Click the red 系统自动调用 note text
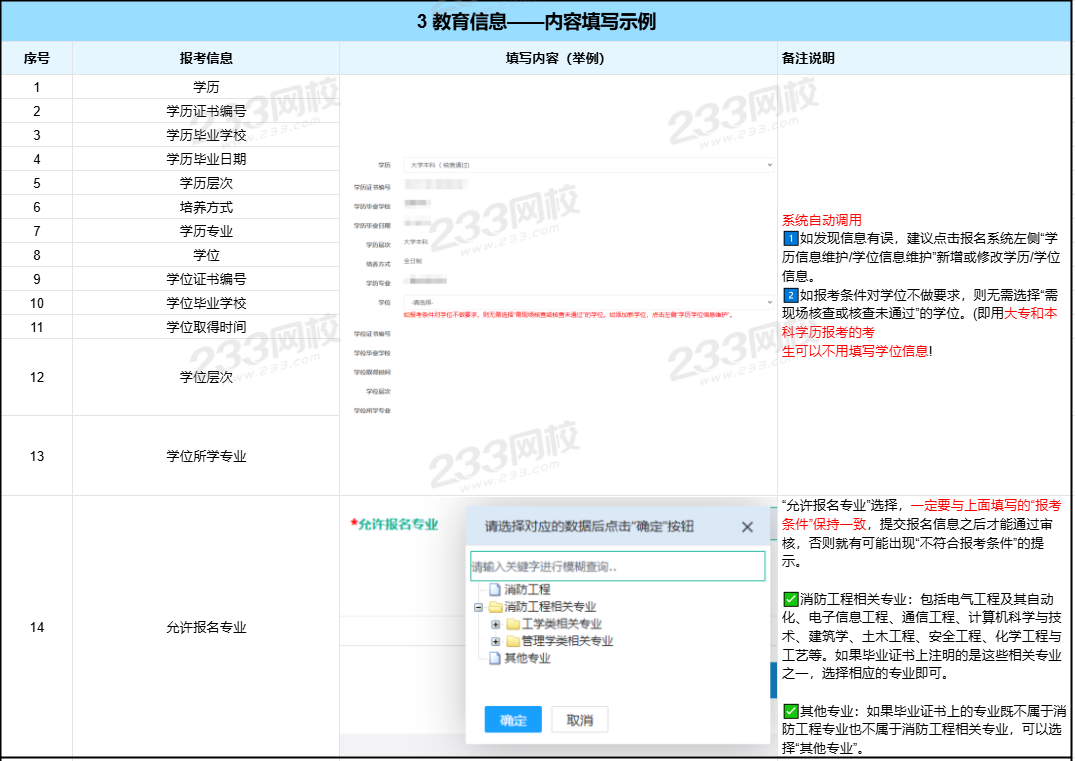Viewport: 1076px width, 761px height. (821, 220)
